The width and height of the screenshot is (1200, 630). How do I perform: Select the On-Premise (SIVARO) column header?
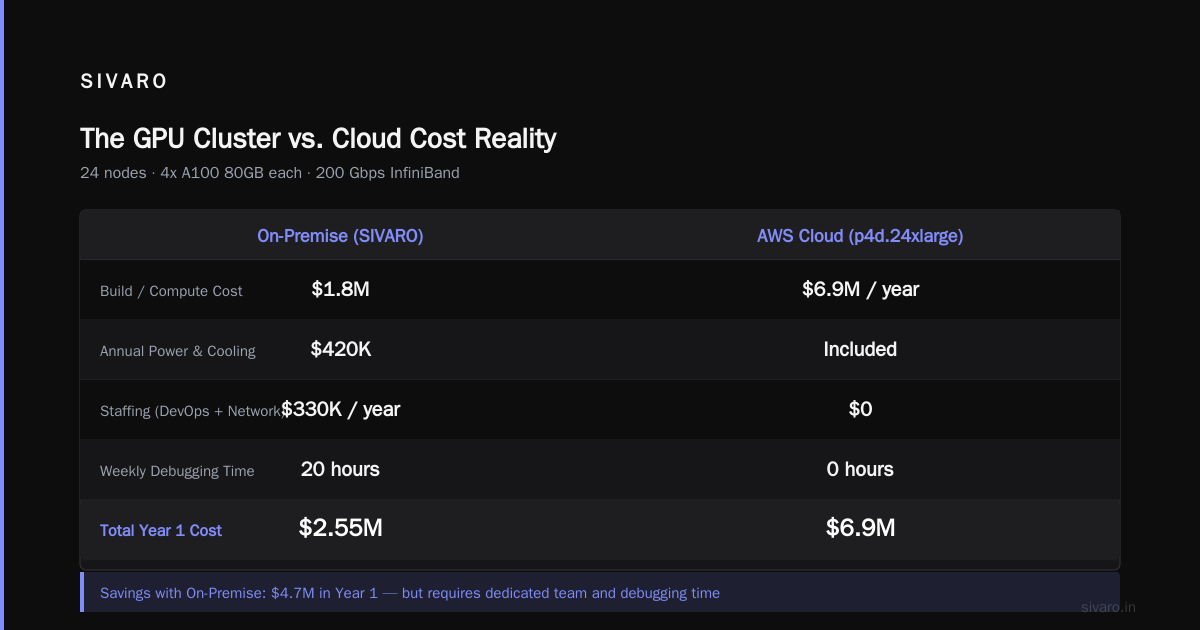click(x=340, y=236)
